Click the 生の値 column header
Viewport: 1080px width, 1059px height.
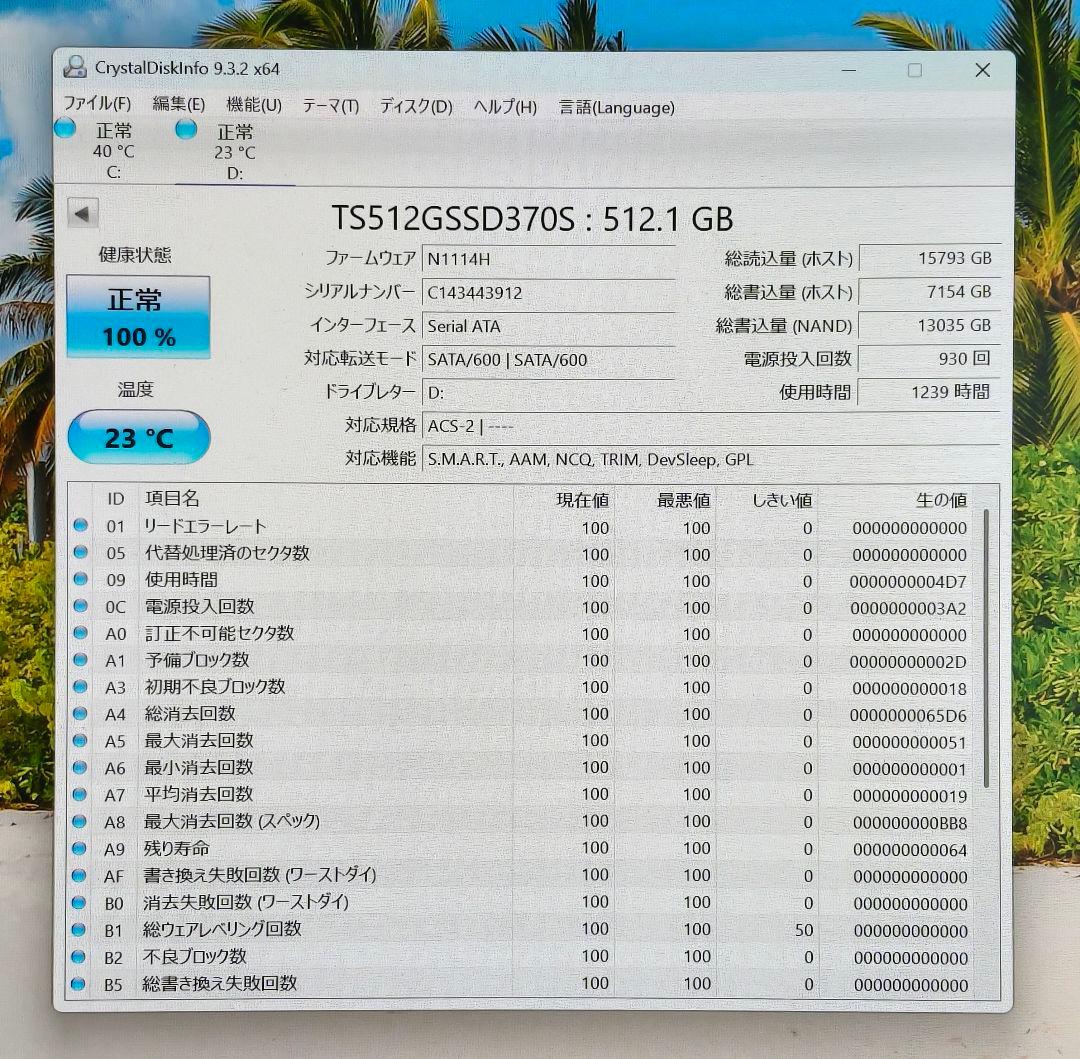pos(941,501)
